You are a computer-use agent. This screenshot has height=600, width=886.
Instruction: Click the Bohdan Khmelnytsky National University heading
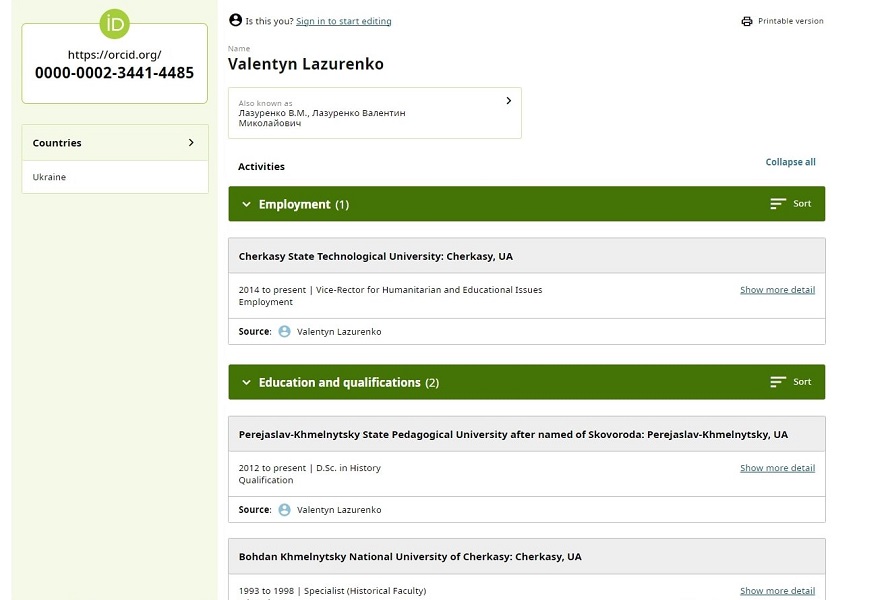pos(410,556)
